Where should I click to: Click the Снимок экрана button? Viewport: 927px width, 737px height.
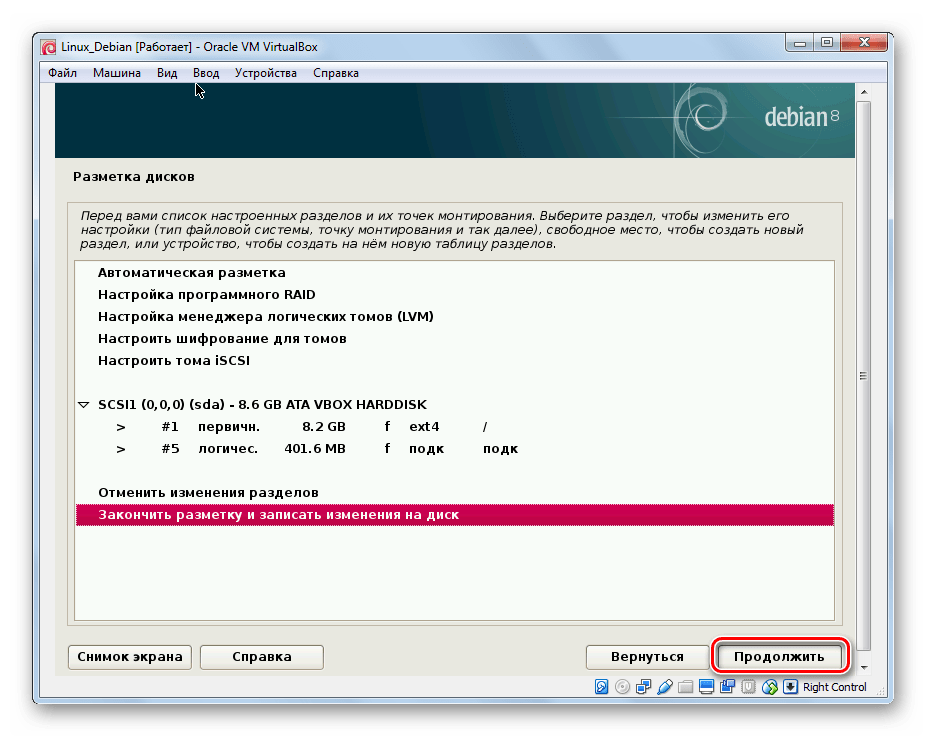coord(130,657)
